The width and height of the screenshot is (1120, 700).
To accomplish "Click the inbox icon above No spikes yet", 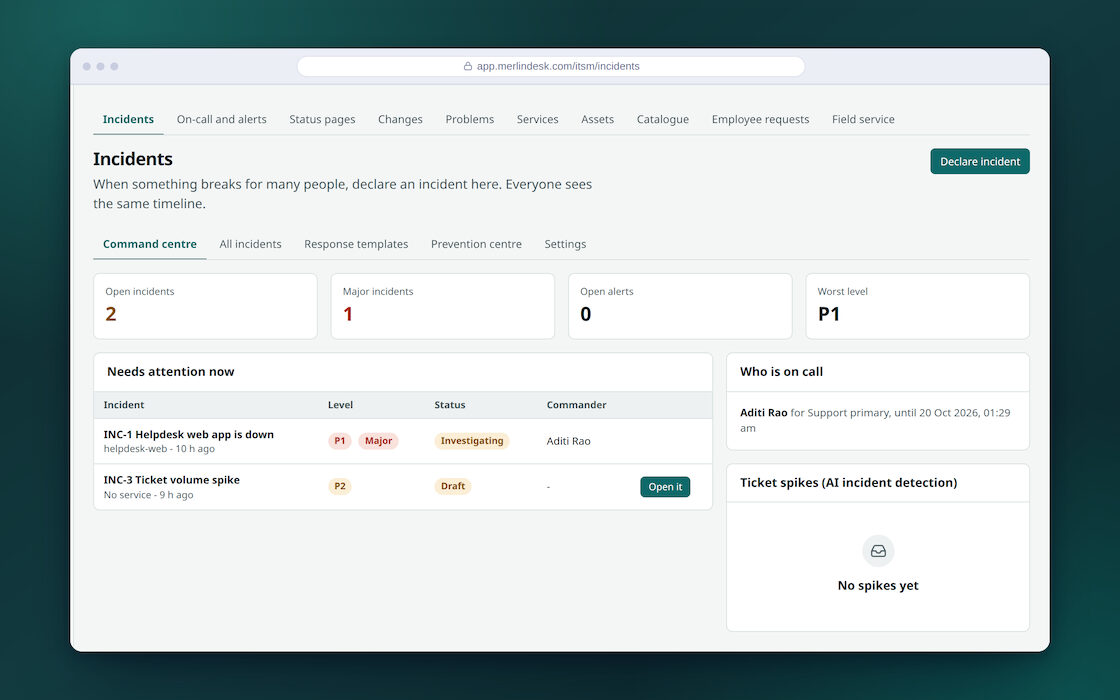I will coord(878,551).
